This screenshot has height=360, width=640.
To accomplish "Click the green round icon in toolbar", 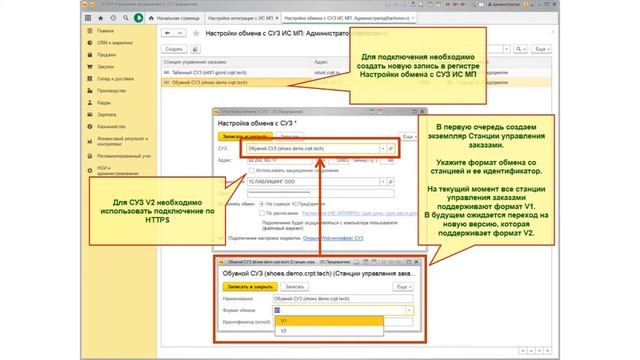I will click(139, 18).
